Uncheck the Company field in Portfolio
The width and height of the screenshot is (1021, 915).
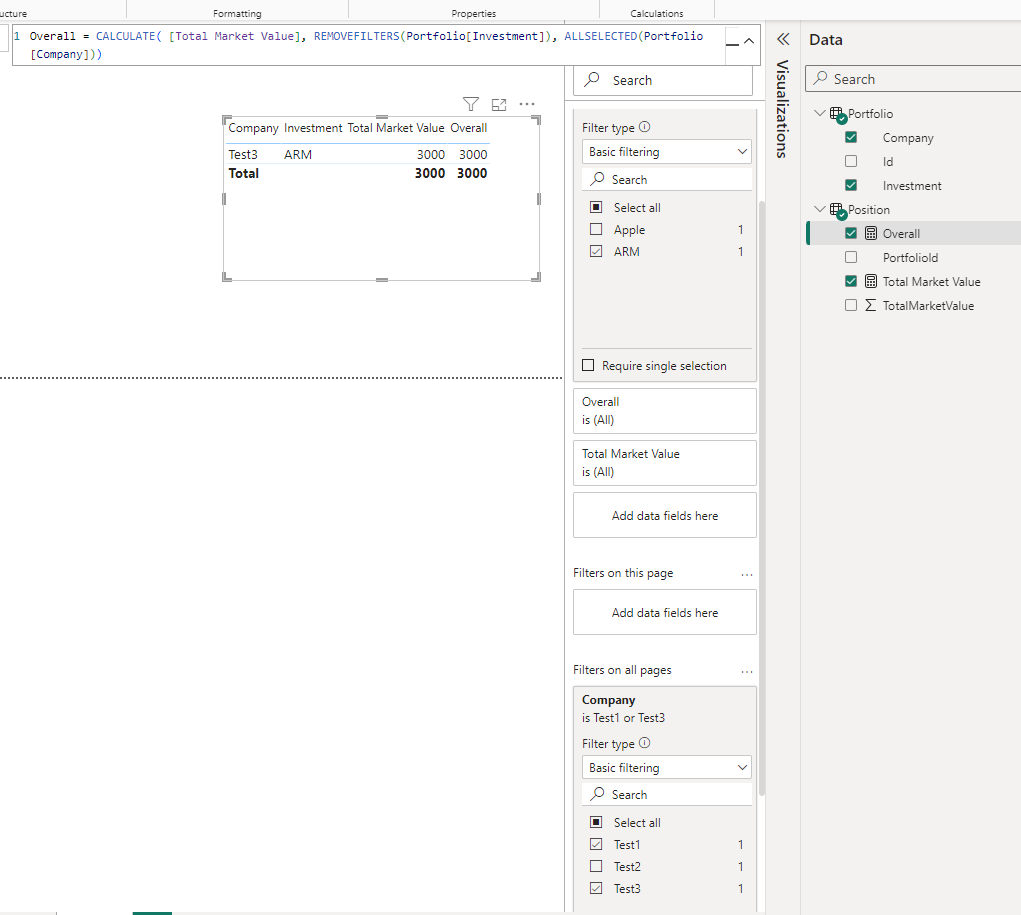[x=851, y=137]
